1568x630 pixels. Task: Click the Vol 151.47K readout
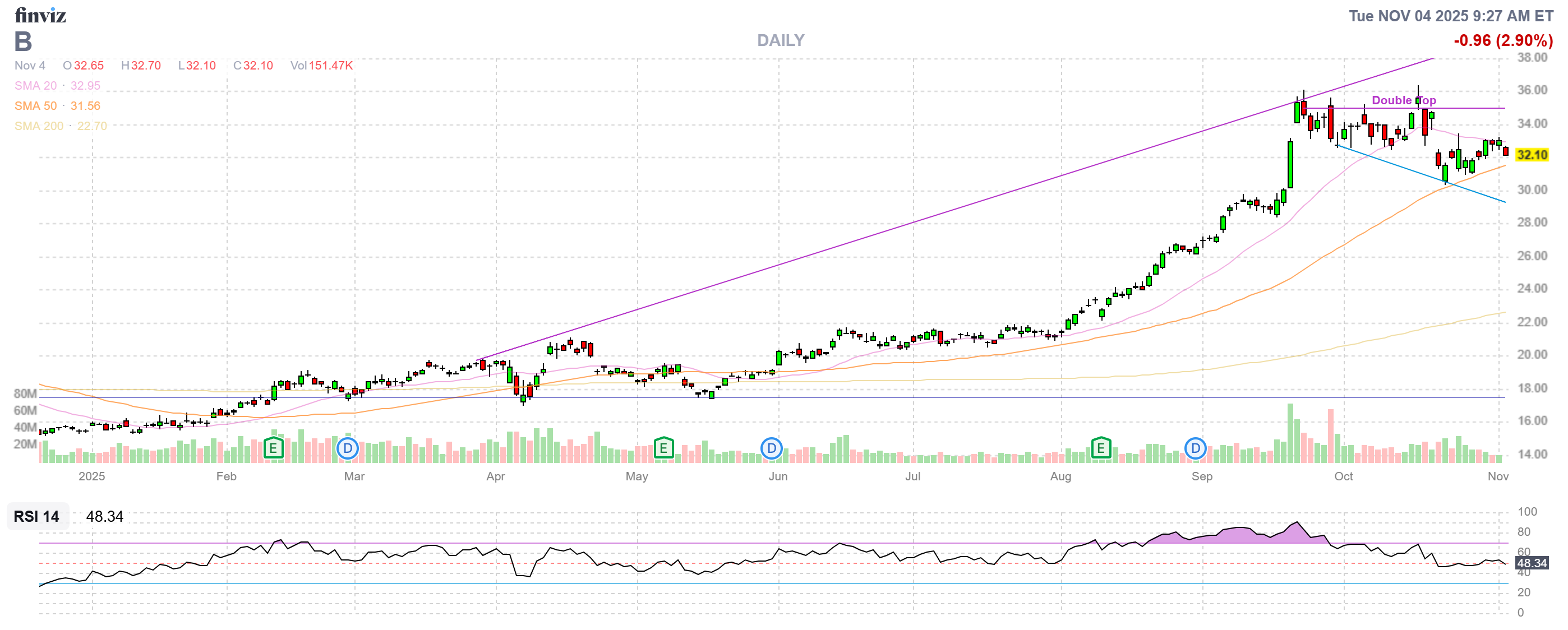coord(321,66)
